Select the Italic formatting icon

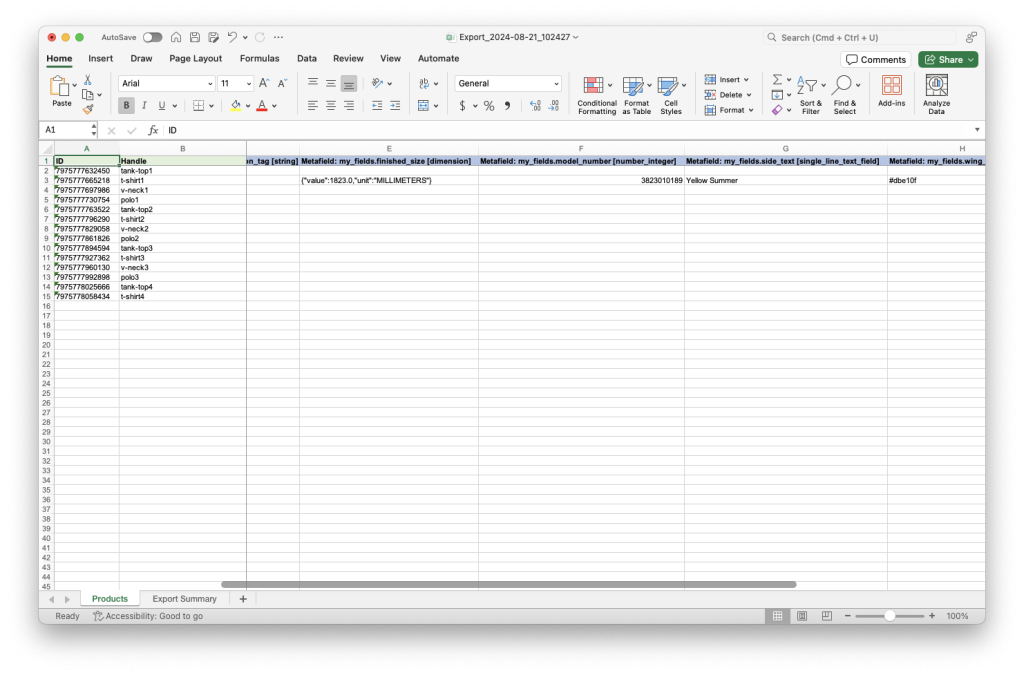pyautogui.click(x=142, y=105)
